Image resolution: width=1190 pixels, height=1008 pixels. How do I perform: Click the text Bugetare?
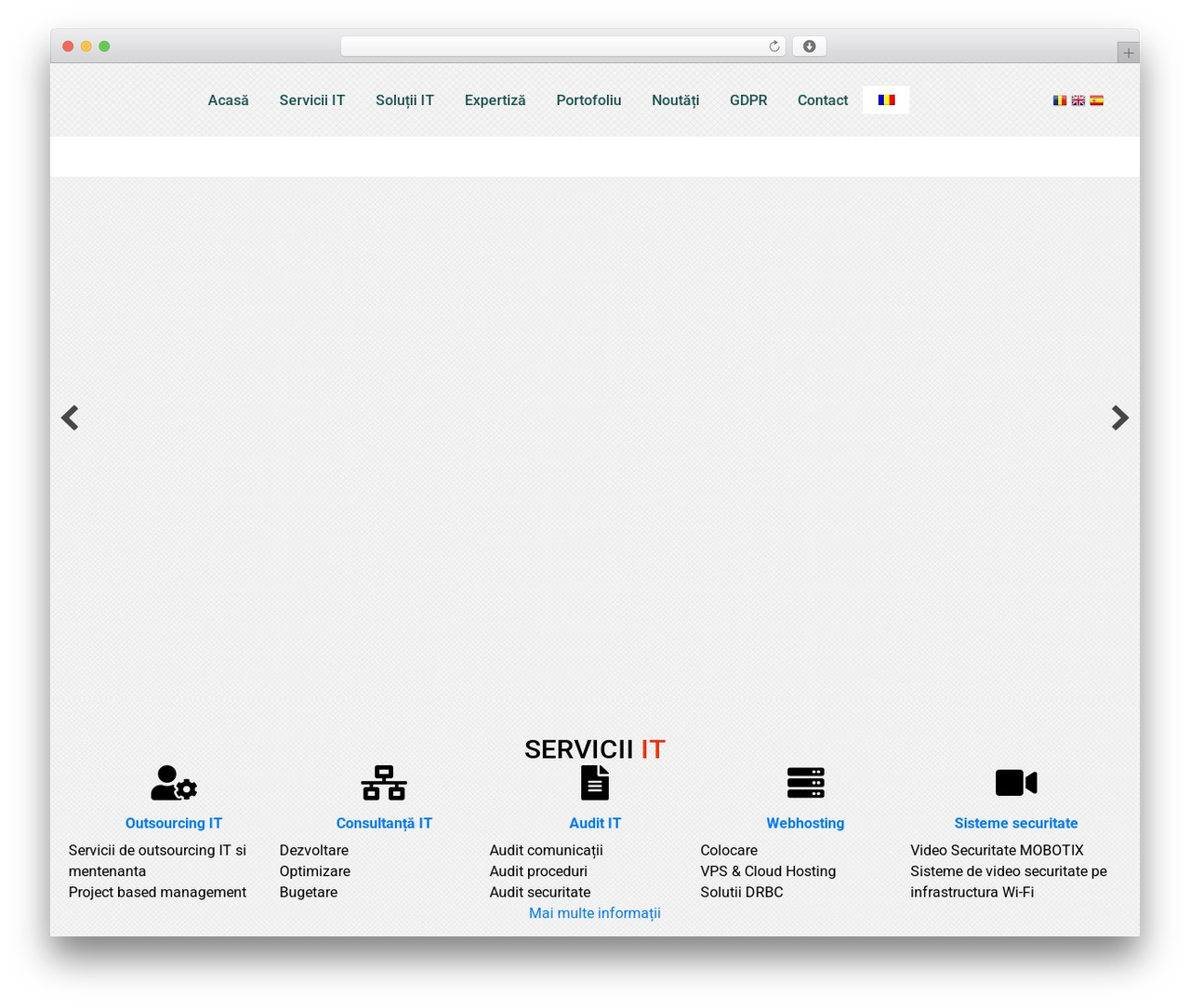point(309,892)
